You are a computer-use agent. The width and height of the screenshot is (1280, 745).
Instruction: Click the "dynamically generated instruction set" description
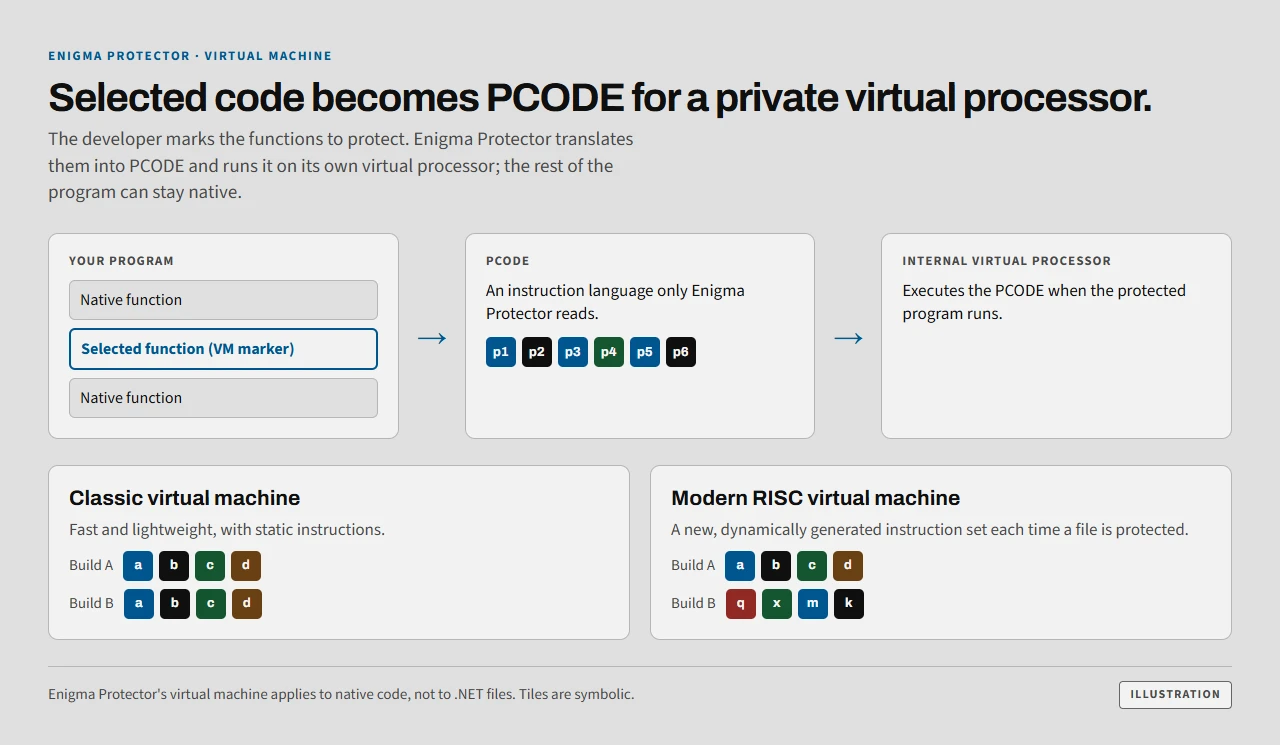pos(930,530)
